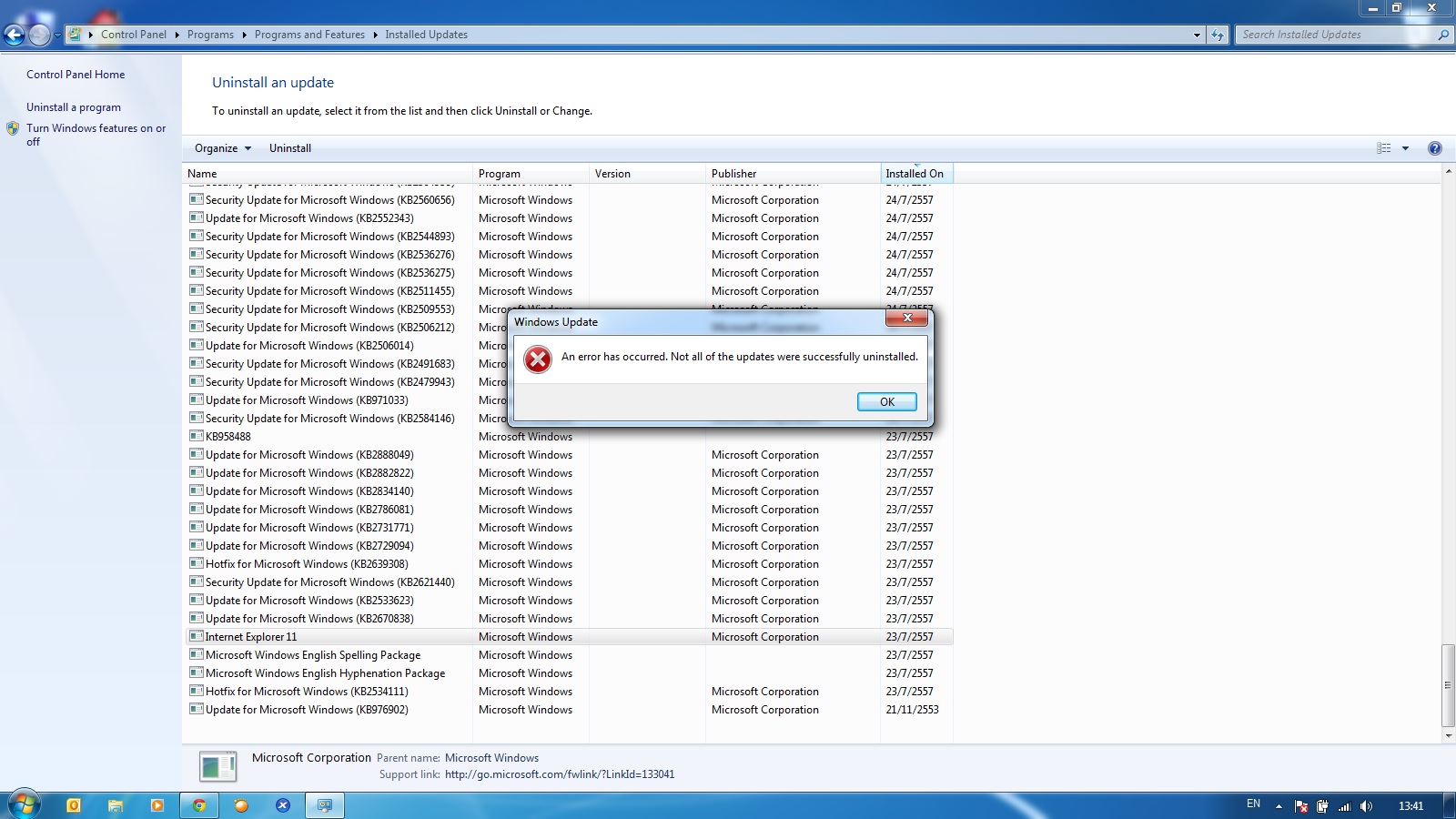This screenshot has width=1456, height=819.
Task: Click icon of English Spelling Package
Action: coord(196,654)
